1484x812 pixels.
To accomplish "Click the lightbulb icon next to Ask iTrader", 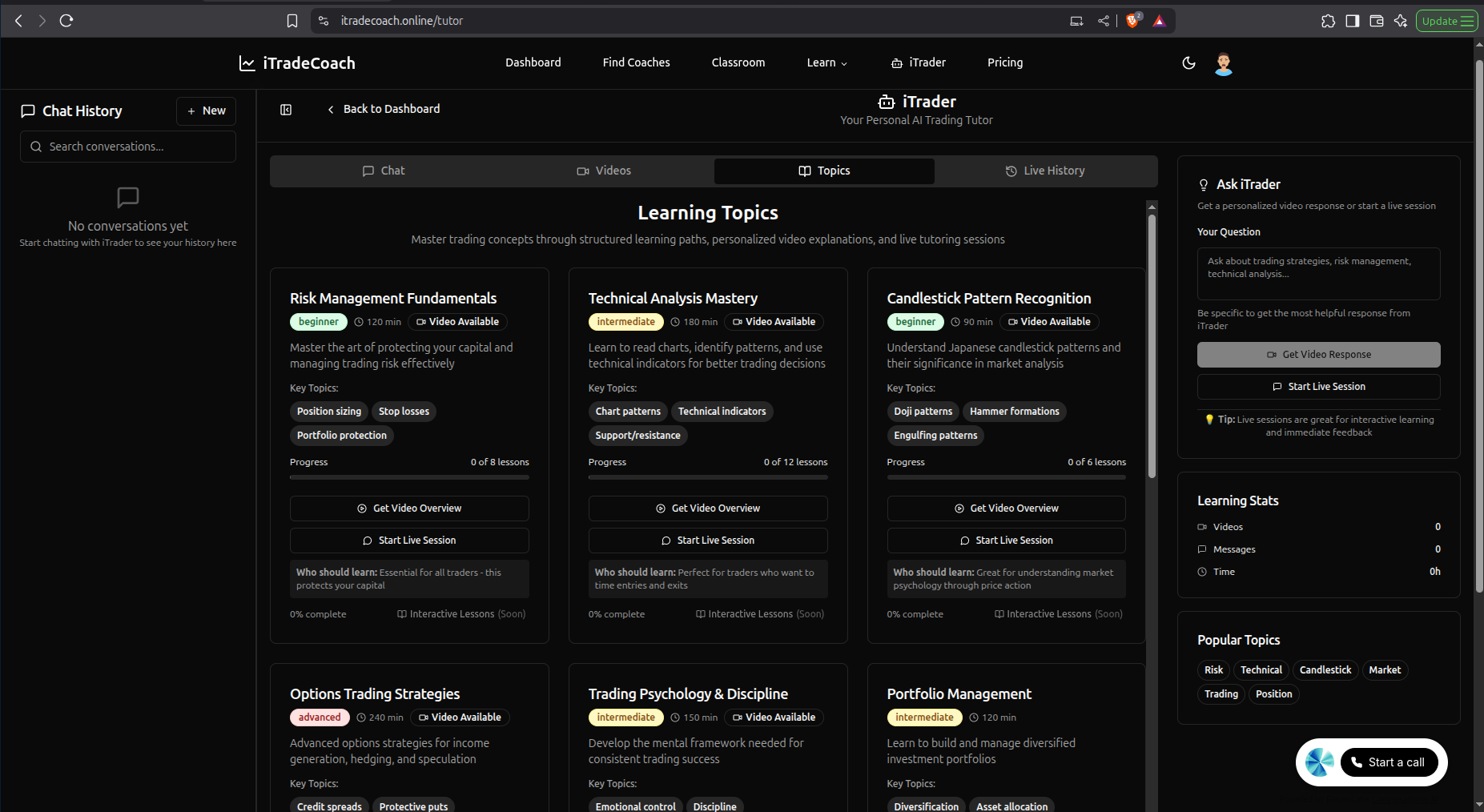I will (x=1204, y=185).
